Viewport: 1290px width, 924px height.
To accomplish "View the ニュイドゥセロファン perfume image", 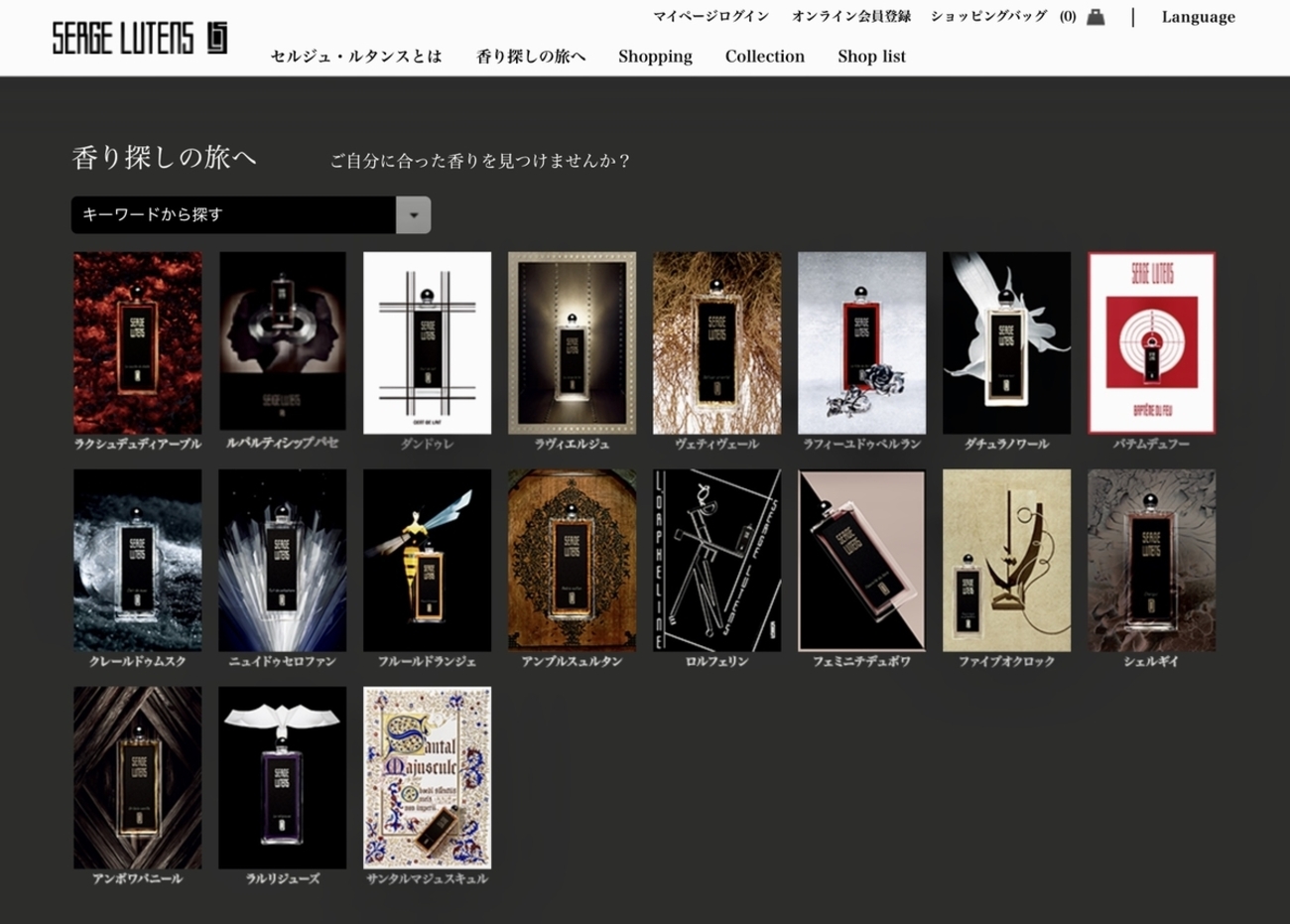I will pyautogui.click(x=282, y=560).
